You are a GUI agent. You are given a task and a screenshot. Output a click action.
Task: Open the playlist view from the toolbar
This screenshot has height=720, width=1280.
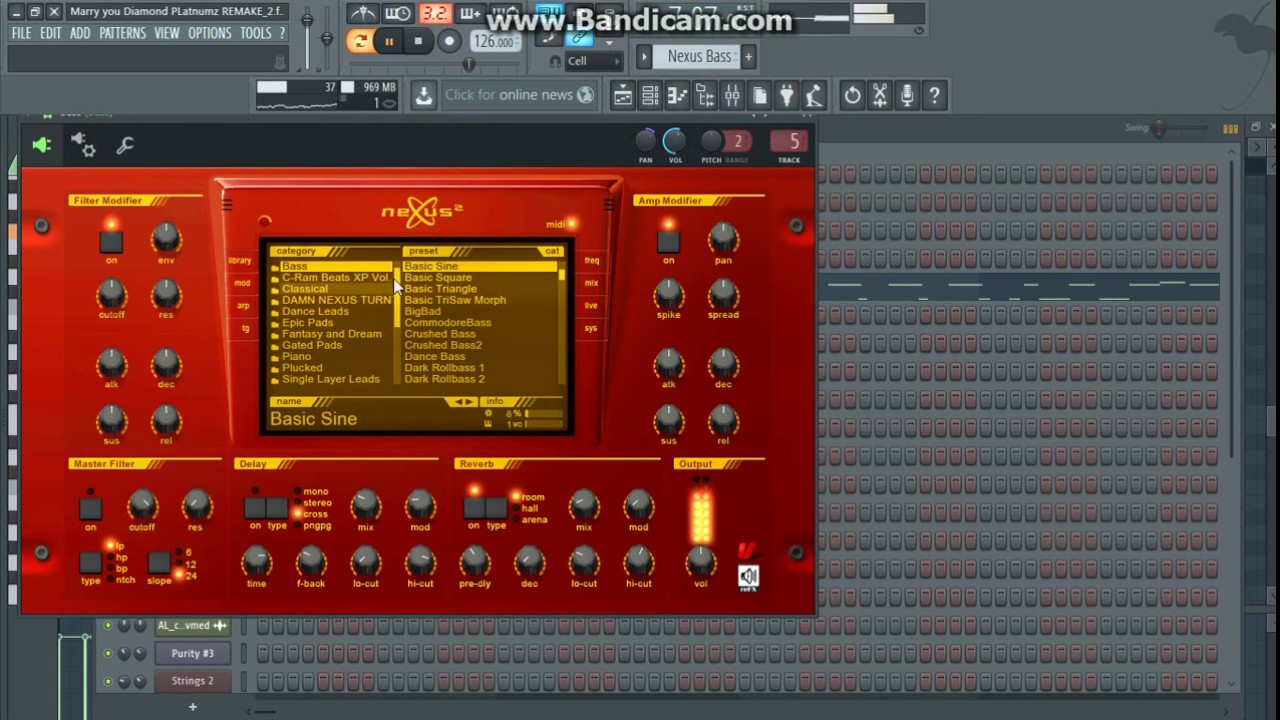coord(622,96)
